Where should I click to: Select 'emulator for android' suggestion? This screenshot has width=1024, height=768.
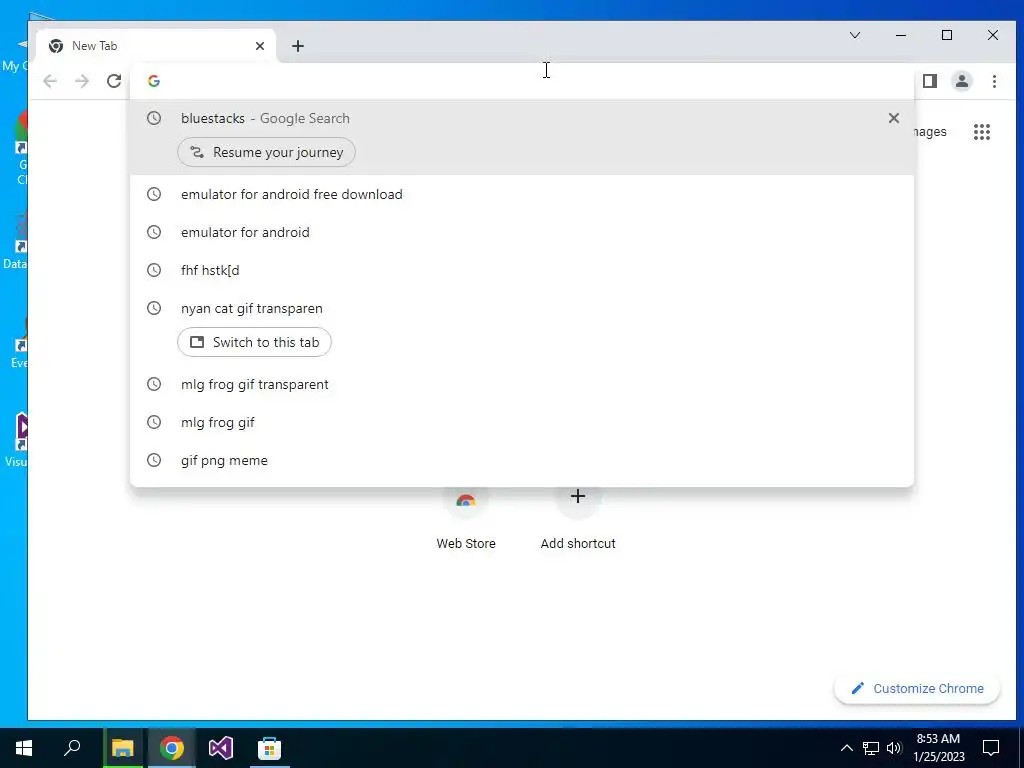[522, 232]
